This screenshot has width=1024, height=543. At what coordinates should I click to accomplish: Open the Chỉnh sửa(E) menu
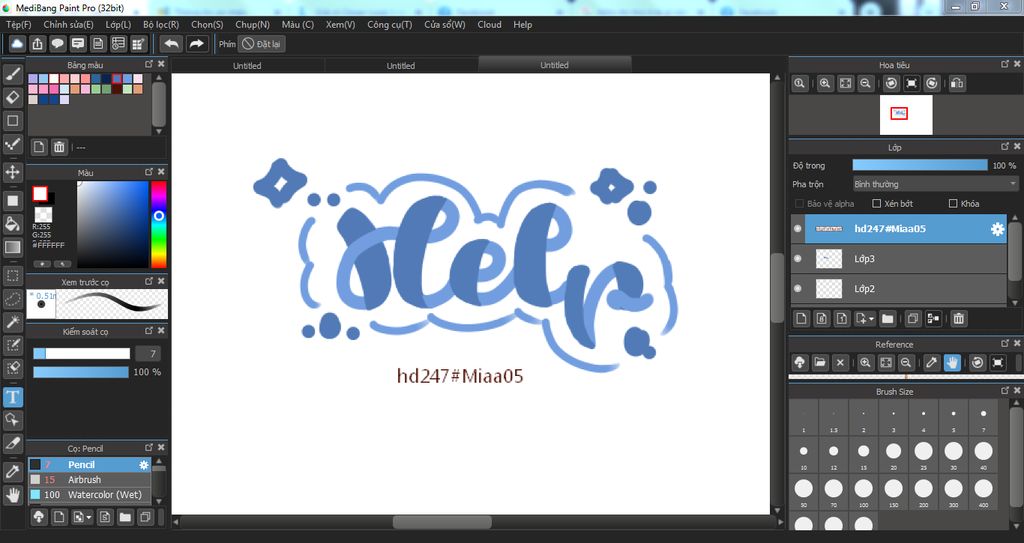(x=69, y=24)
